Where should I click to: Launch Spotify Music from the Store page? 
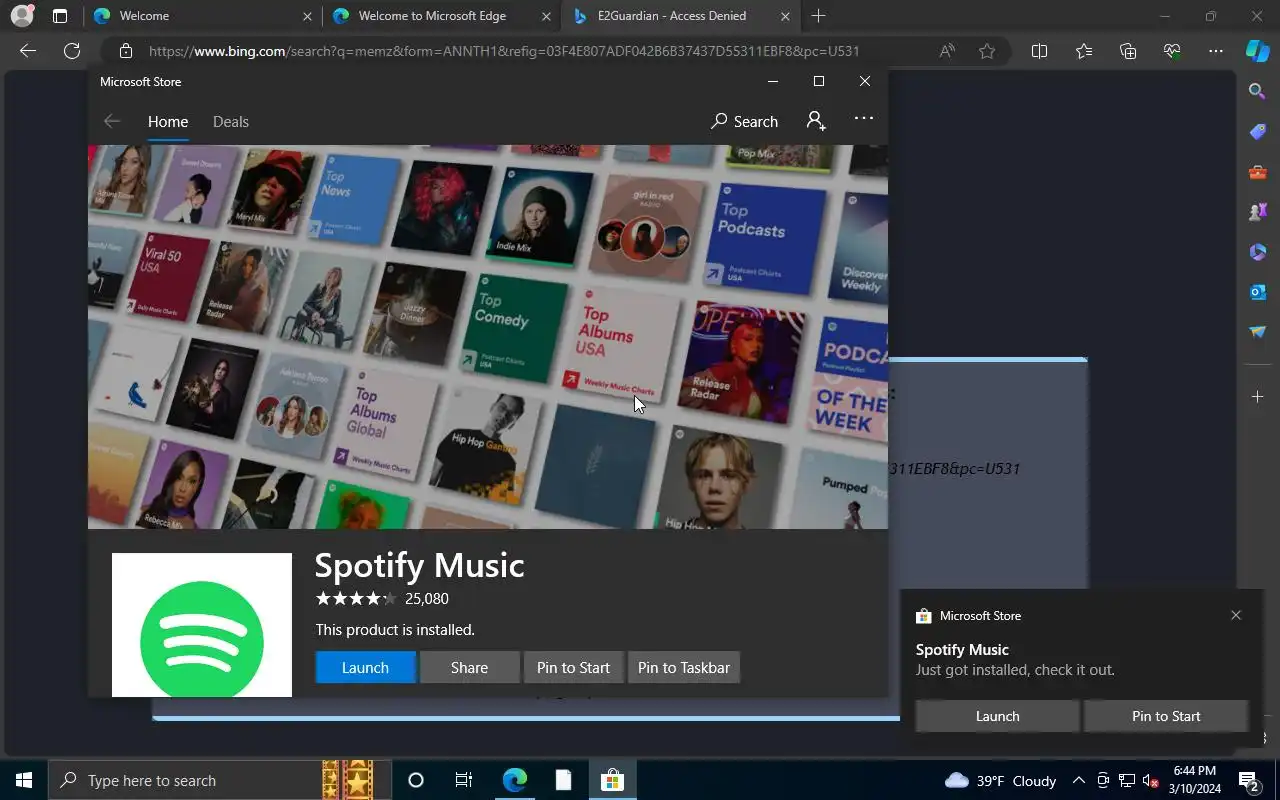pos(365,667)
